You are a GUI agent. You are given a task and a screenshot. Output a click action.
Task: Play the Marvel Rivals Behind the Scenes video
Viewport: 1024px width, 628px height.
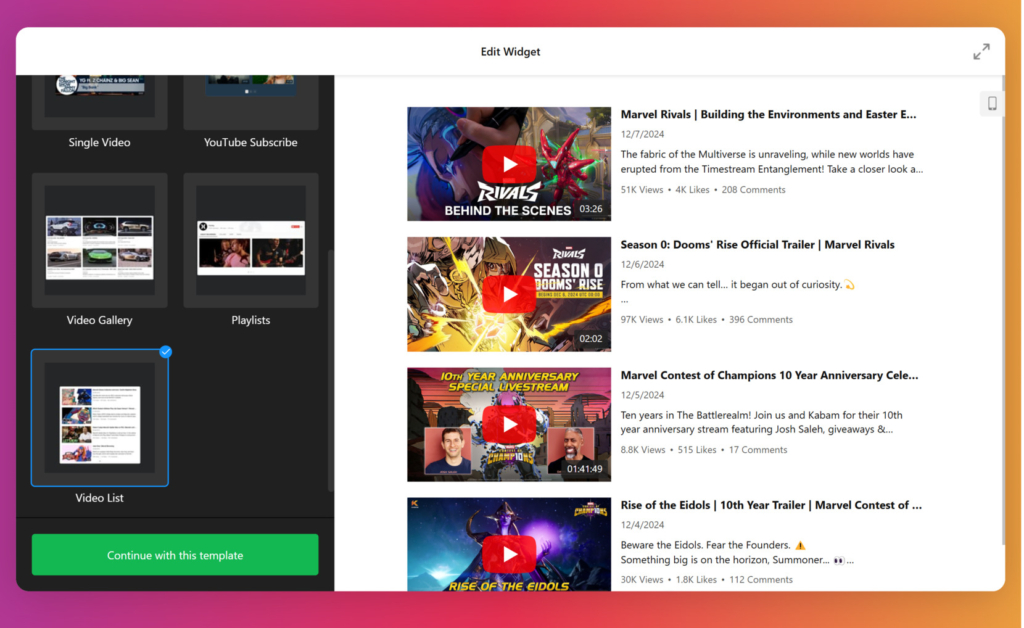pos(508,163)
